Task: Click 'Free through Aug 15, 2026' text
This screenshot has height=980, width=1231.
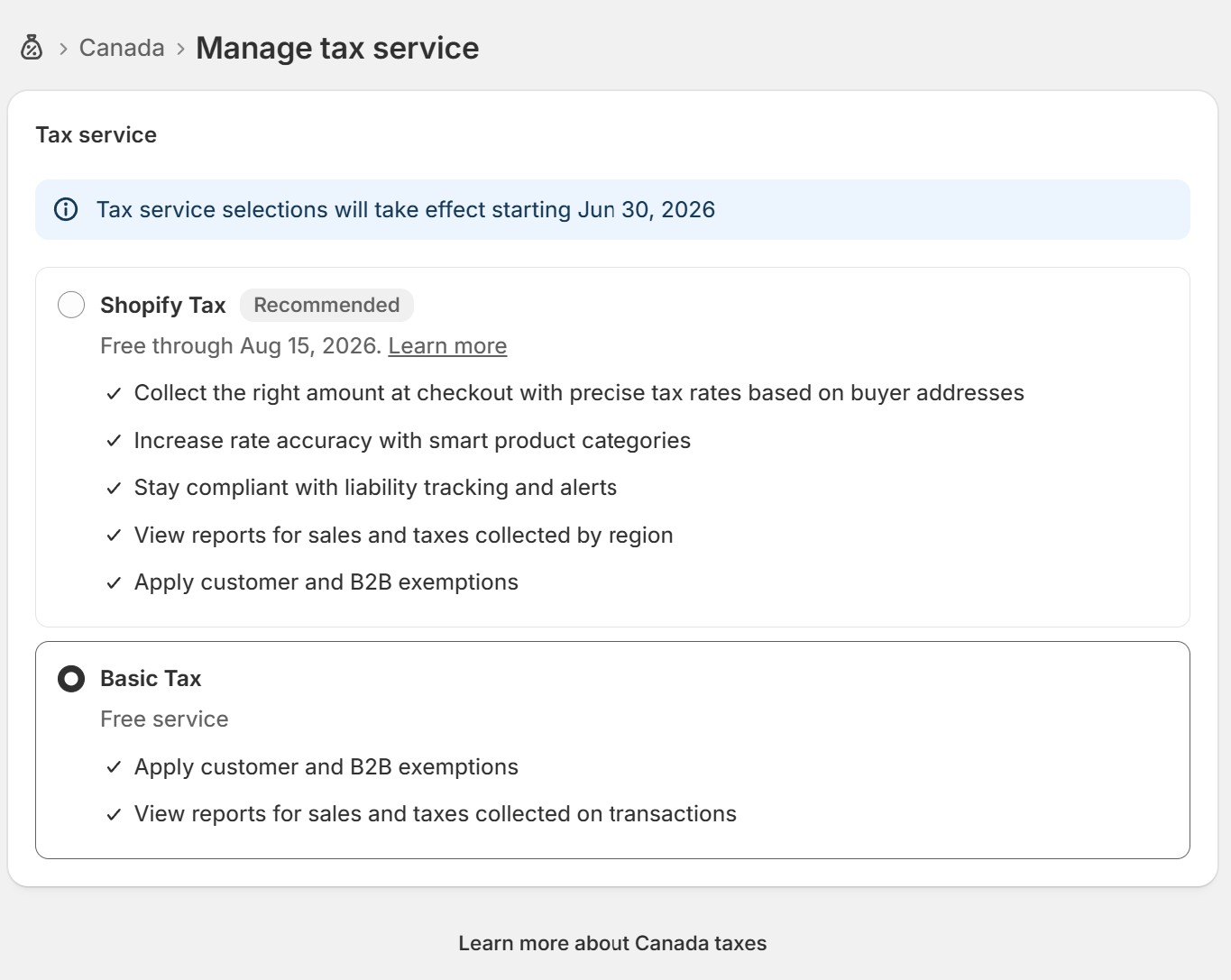Action: tap(241, 346)
